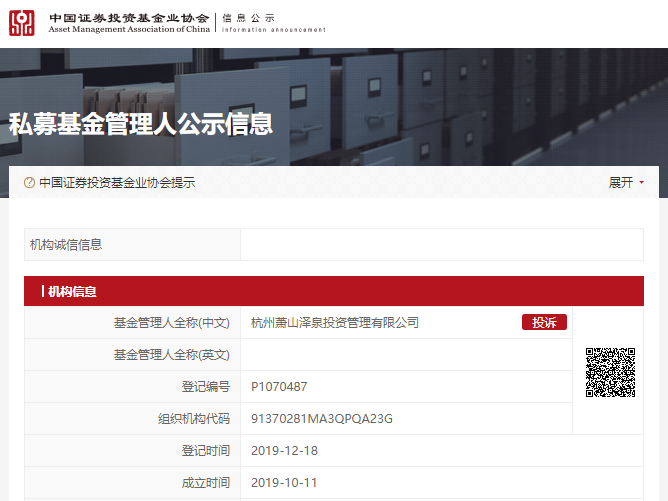This screenshot has width=668, height=501.
Task: Click the 成立时间 label
Action: pos(206,483)
